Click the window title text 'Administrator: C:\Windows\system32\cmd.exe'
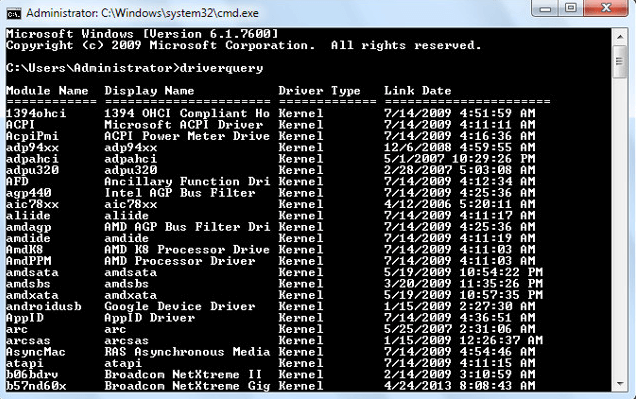Viewport: 636px width, 399px height. click(x=142, y=13)
